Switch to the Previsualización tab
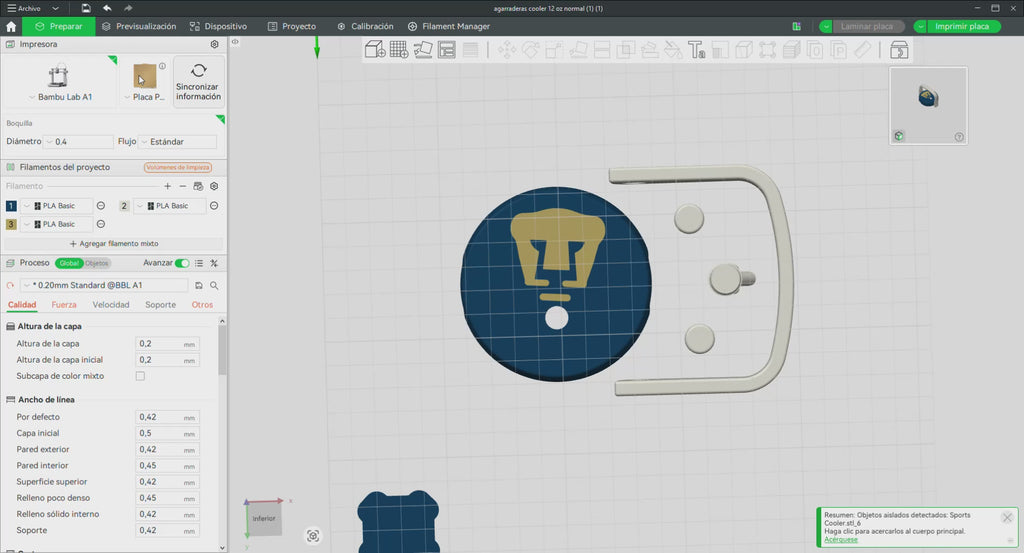This screenshot has height=553, width=1024. tap(139, 27)
